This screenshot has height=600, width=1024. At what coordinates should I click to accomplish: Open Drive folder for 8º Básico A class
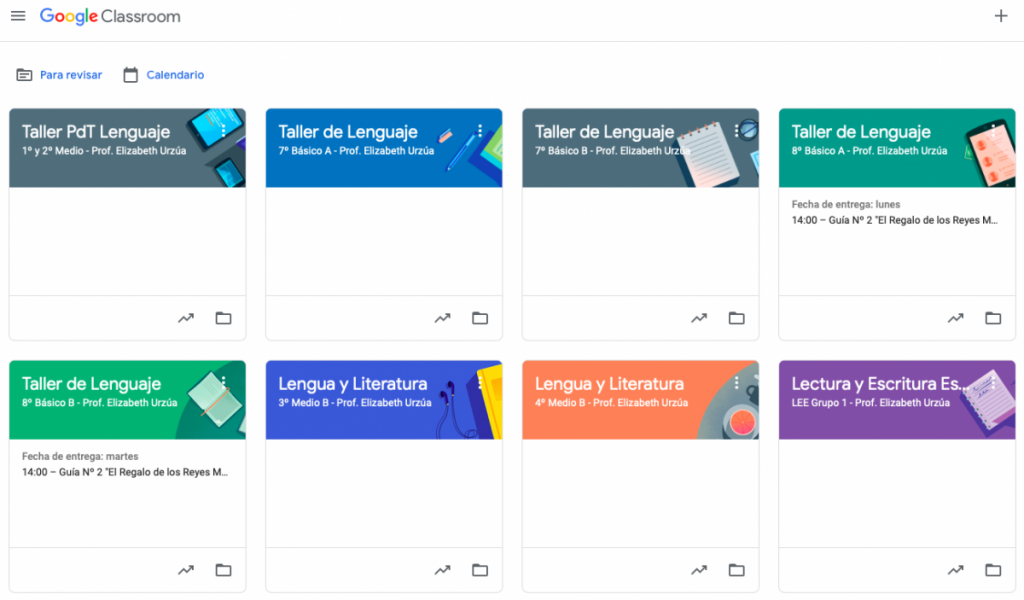pos(993,318)
